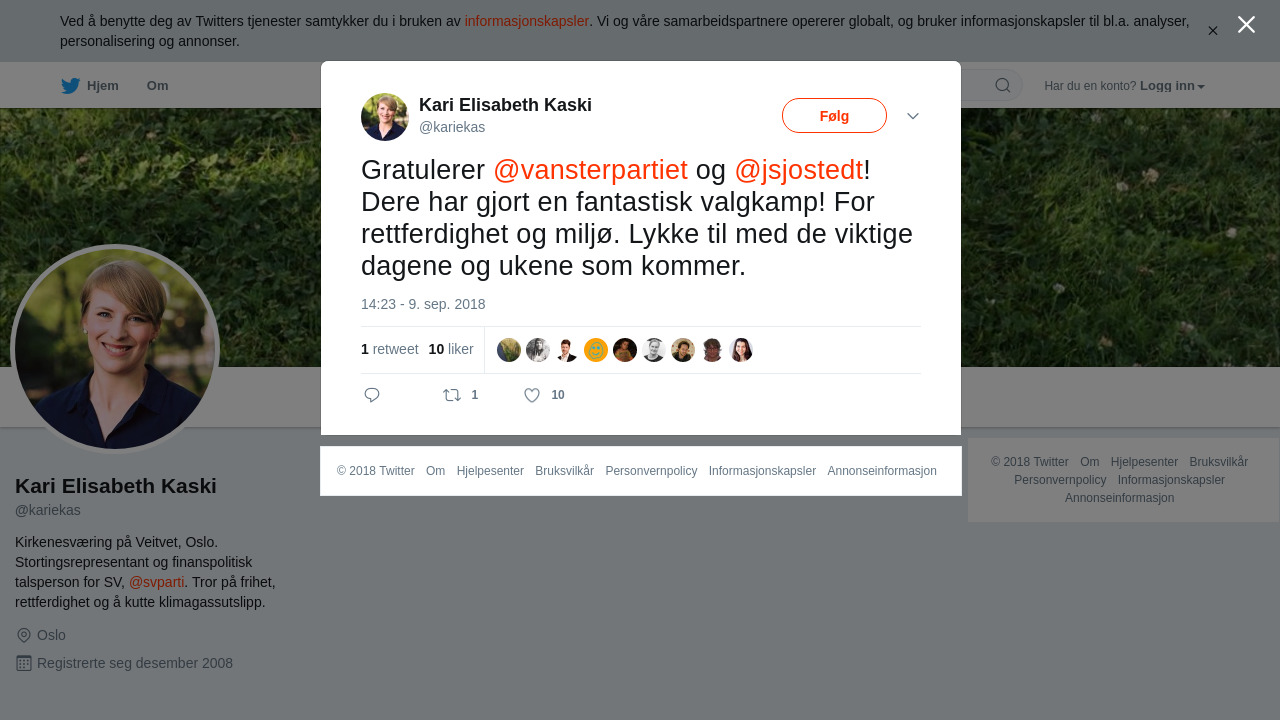
Task: Dismiss the cookie notice small X
Action: (x=1213, y=31)
